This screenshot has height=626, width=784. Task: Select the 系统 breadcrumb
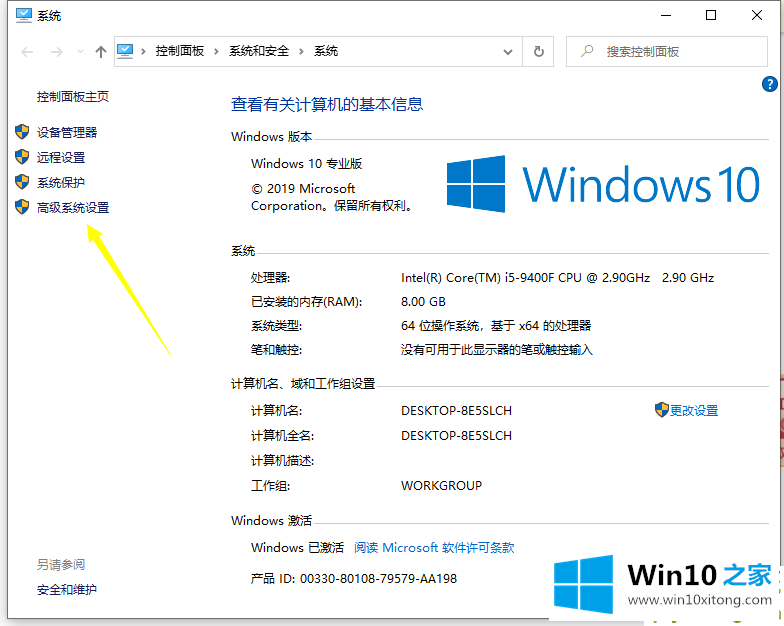[326, 51]
